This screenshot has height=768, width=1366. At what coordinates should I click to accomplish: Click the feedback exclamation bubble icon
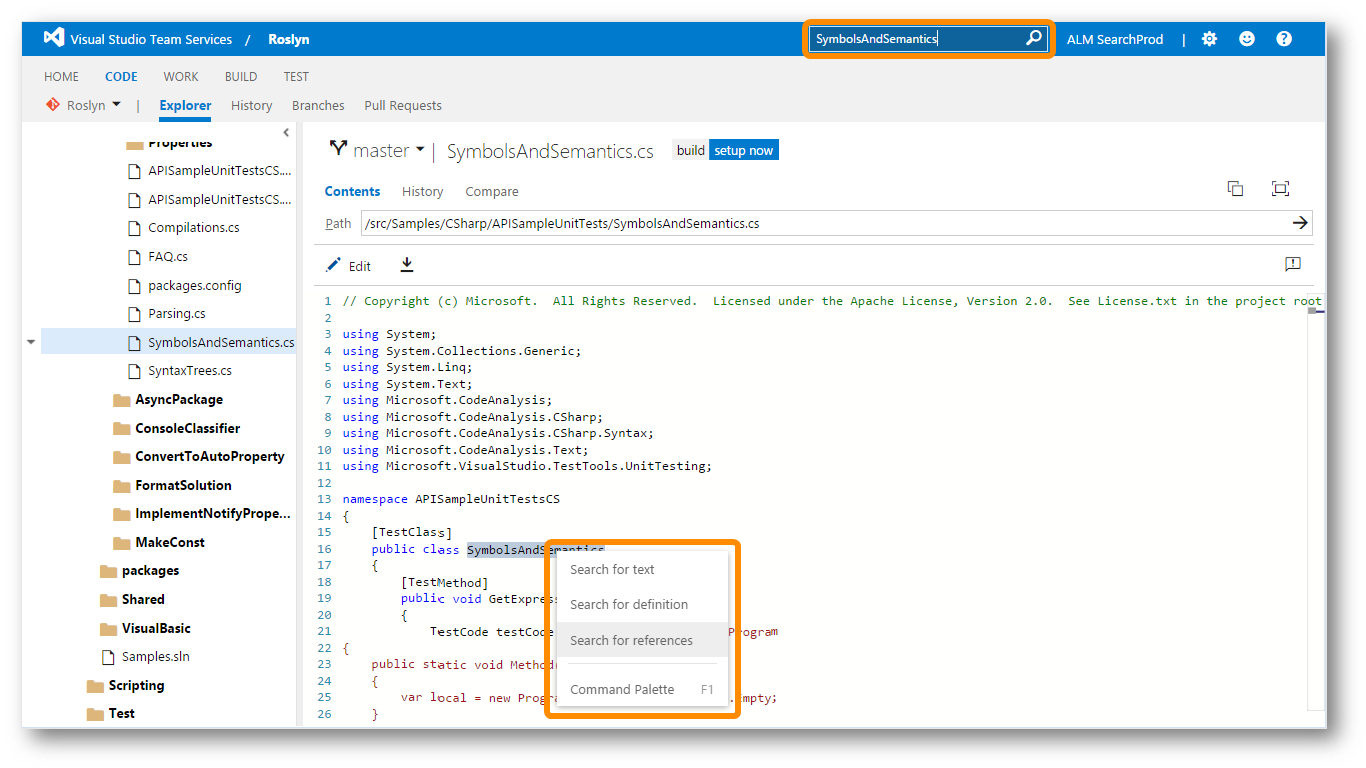[x=1292, y=264]
